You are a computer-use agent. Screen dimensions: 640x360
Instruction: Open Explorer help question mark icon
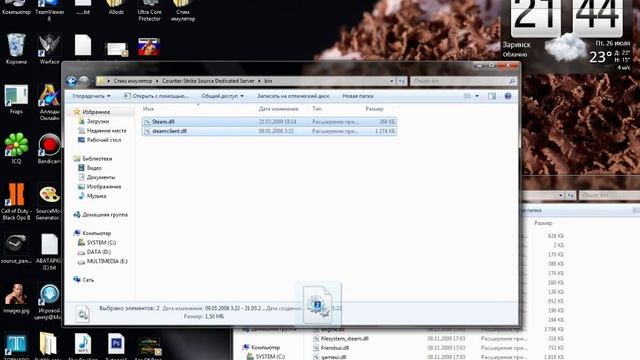[x=508, y=96]
